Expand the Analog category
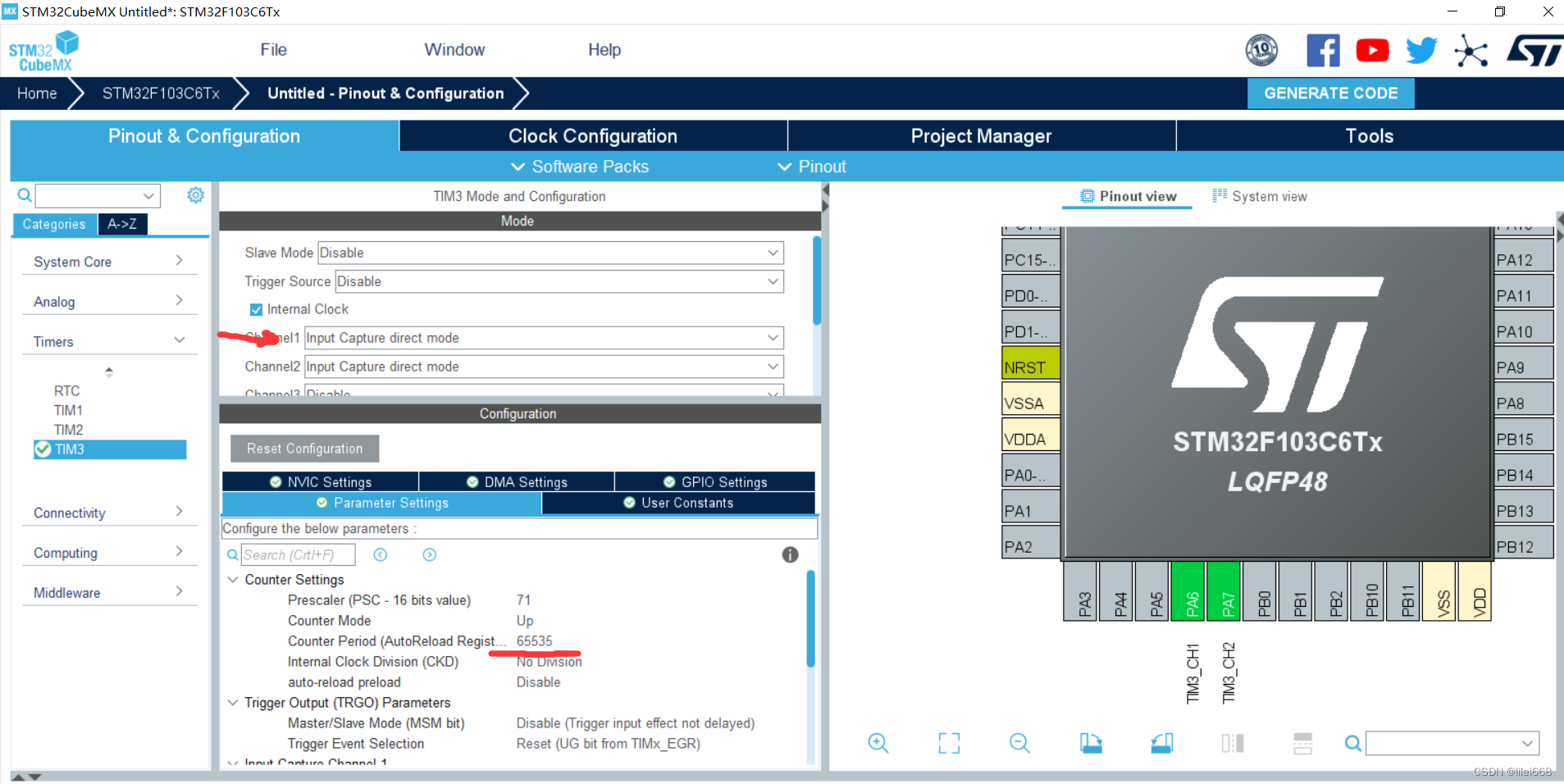This screenshot has height=784, width=1564. tap(110, 302)
